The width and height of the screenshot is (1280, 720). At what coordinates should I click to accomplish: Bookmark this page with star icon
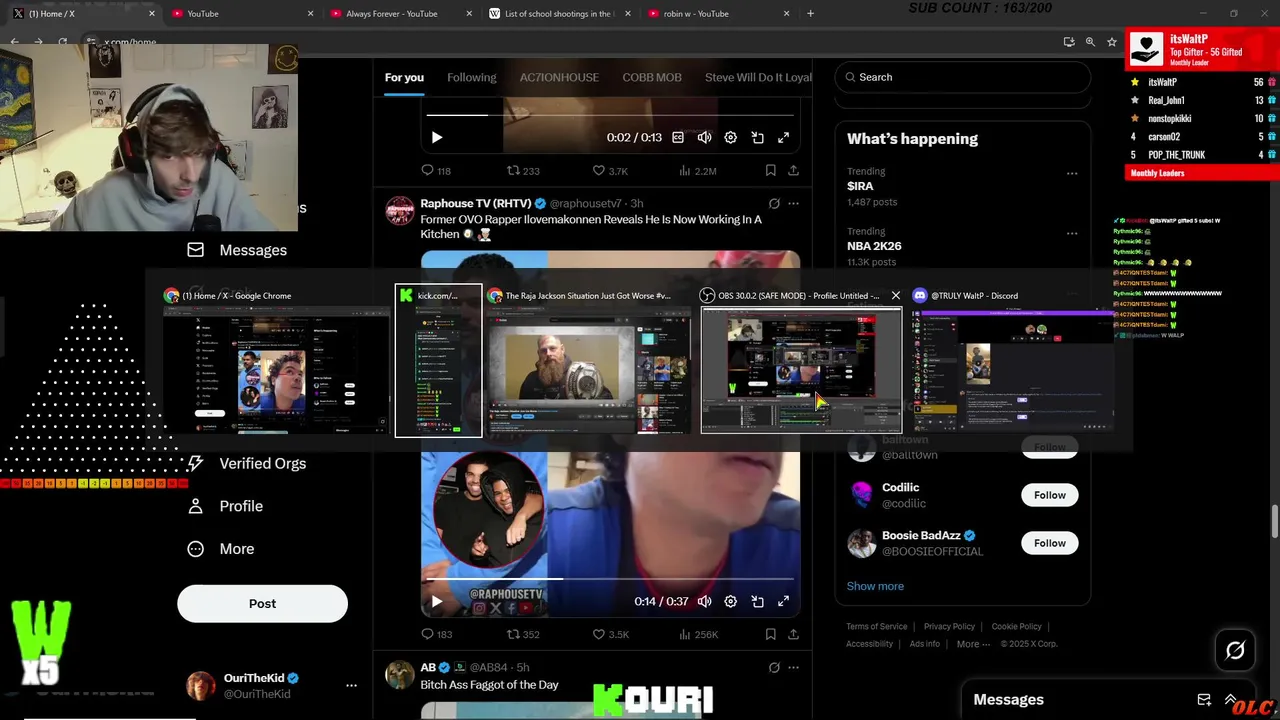pyautogui.click(x=1111, y=42)
